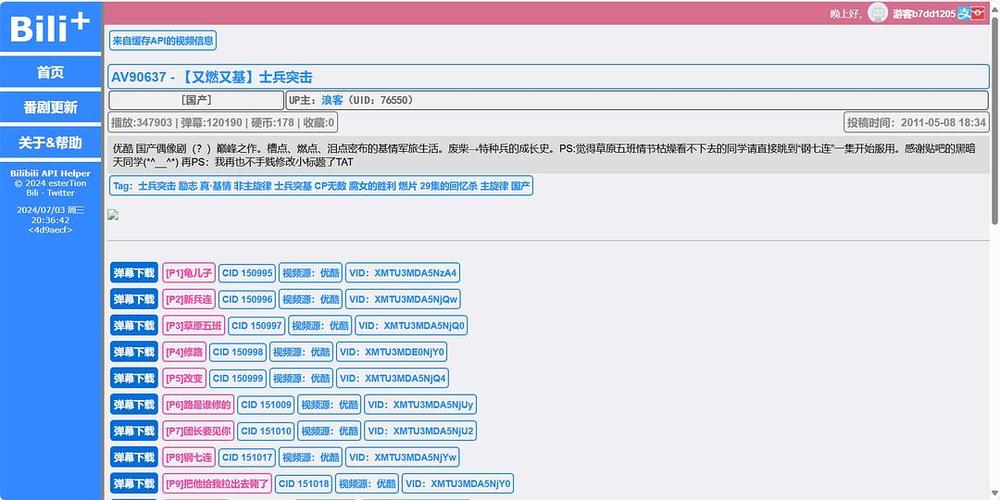Click 视频源：优酷 in the P5 row
The width and height of the screenshot is (1000, 500).
coord(302,378)
